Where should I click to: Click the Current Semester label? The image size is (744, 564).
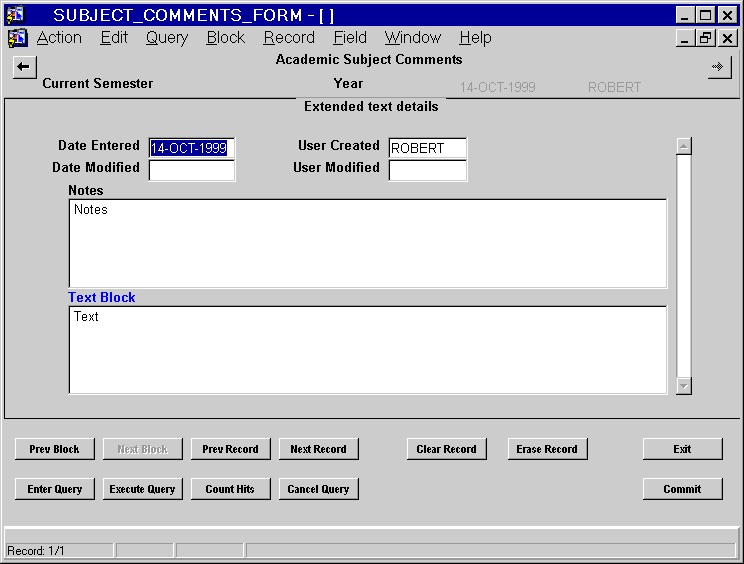point(98,83)
